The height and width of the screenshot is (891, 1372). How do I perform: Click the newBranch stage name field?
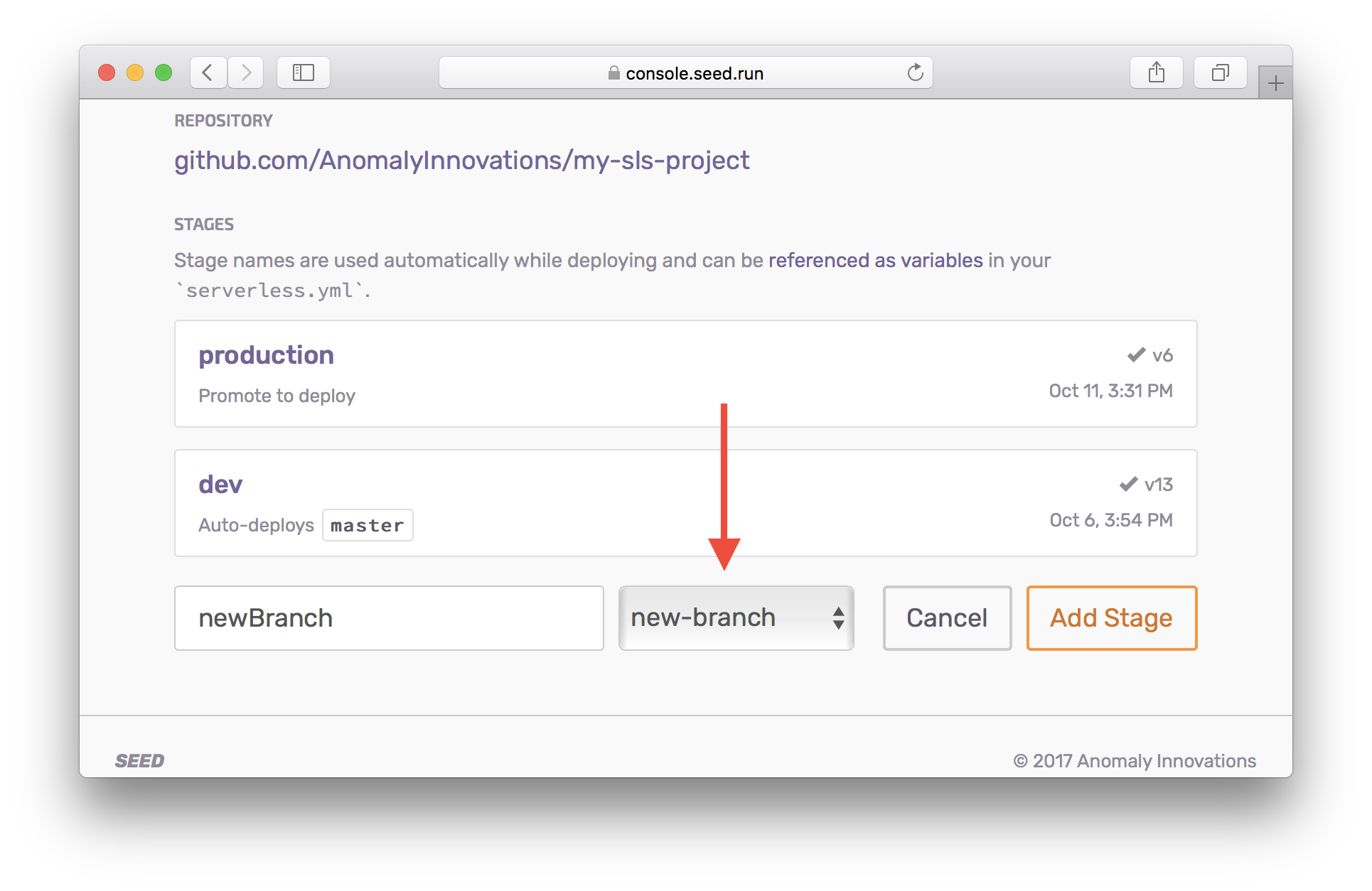[x=389, y=617]
